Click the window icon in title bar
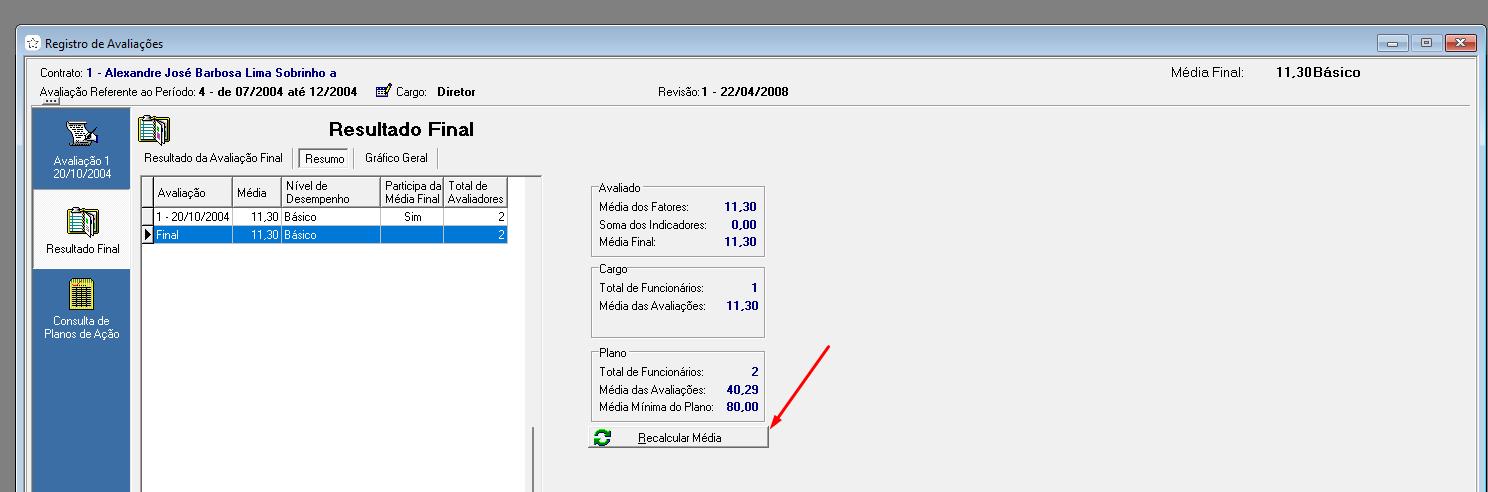 33,43
